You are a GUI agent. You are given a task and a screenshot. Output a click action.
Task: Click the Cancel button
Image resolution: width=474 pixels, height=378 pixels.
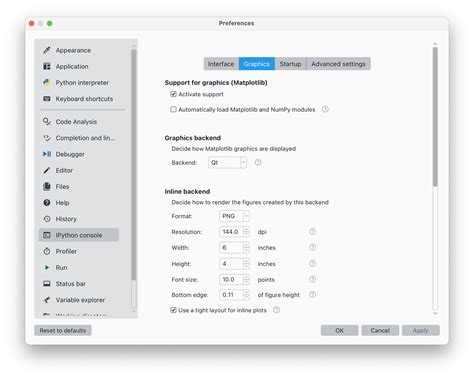[x=380, y=330]
